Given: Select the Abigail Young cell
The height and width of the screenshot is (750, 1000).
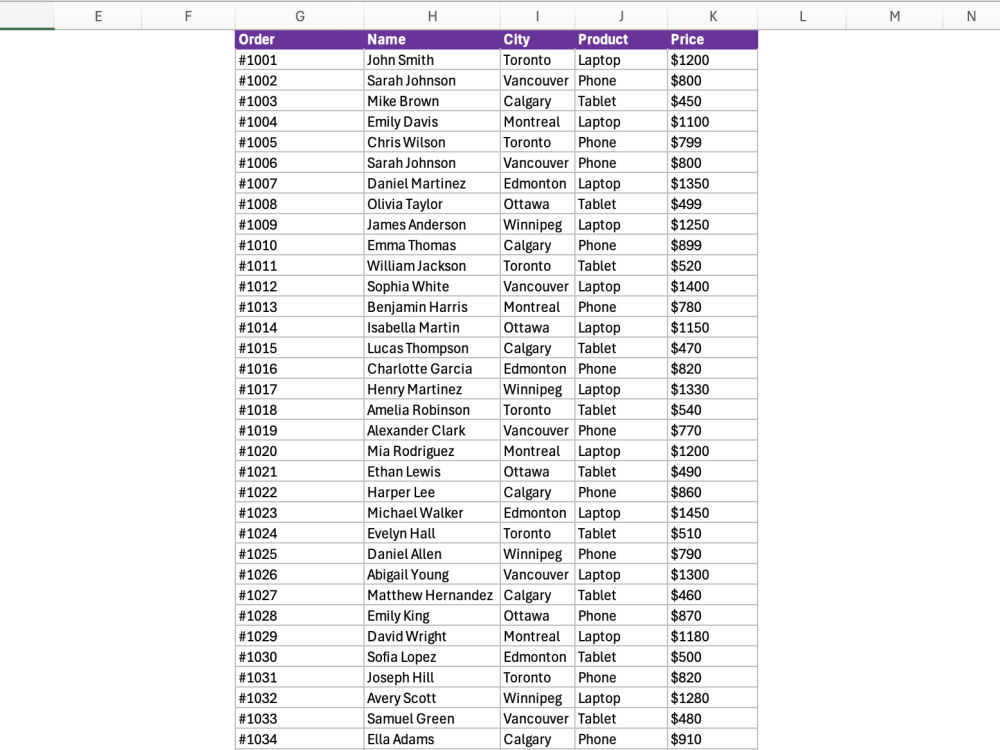Looking at the screenshot, I should [x=432, y=574].
